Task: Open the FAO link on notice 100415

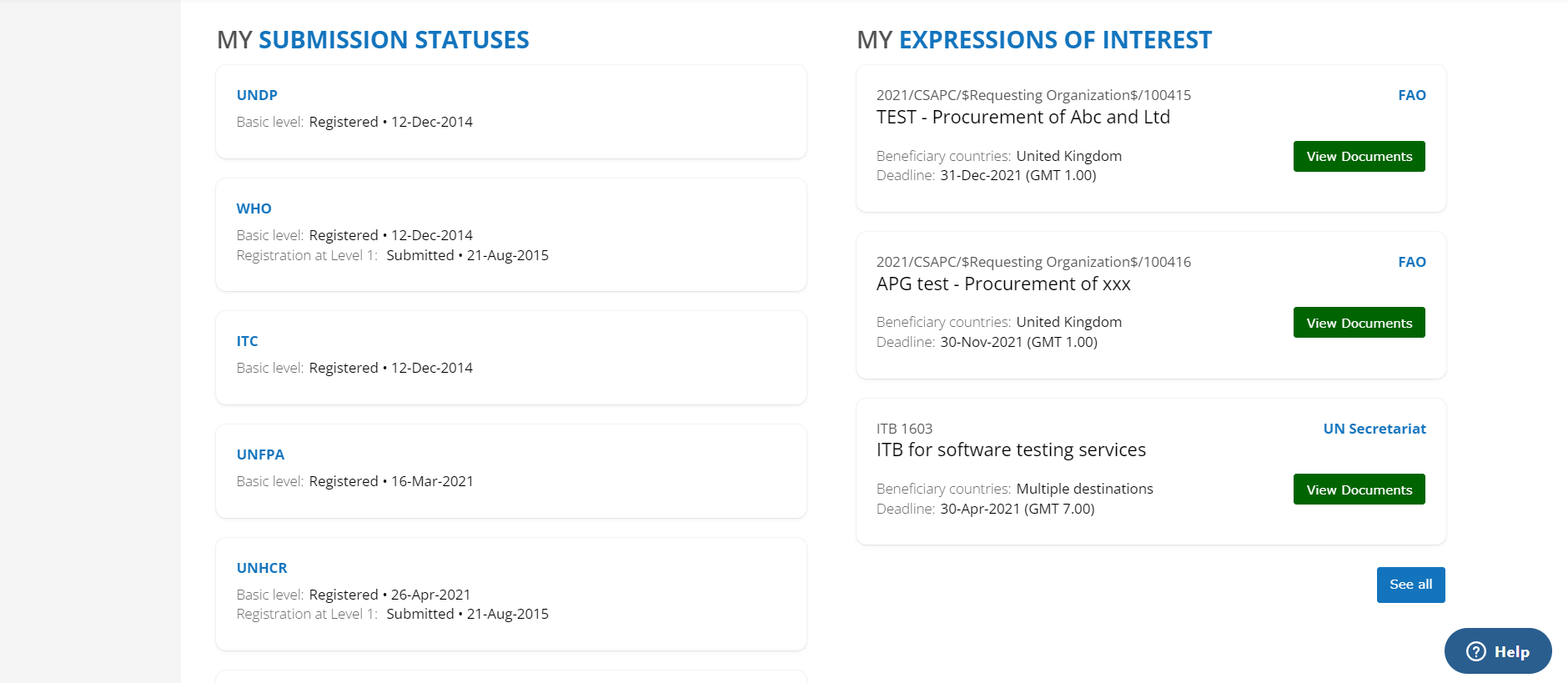Action: [1412, 95]
